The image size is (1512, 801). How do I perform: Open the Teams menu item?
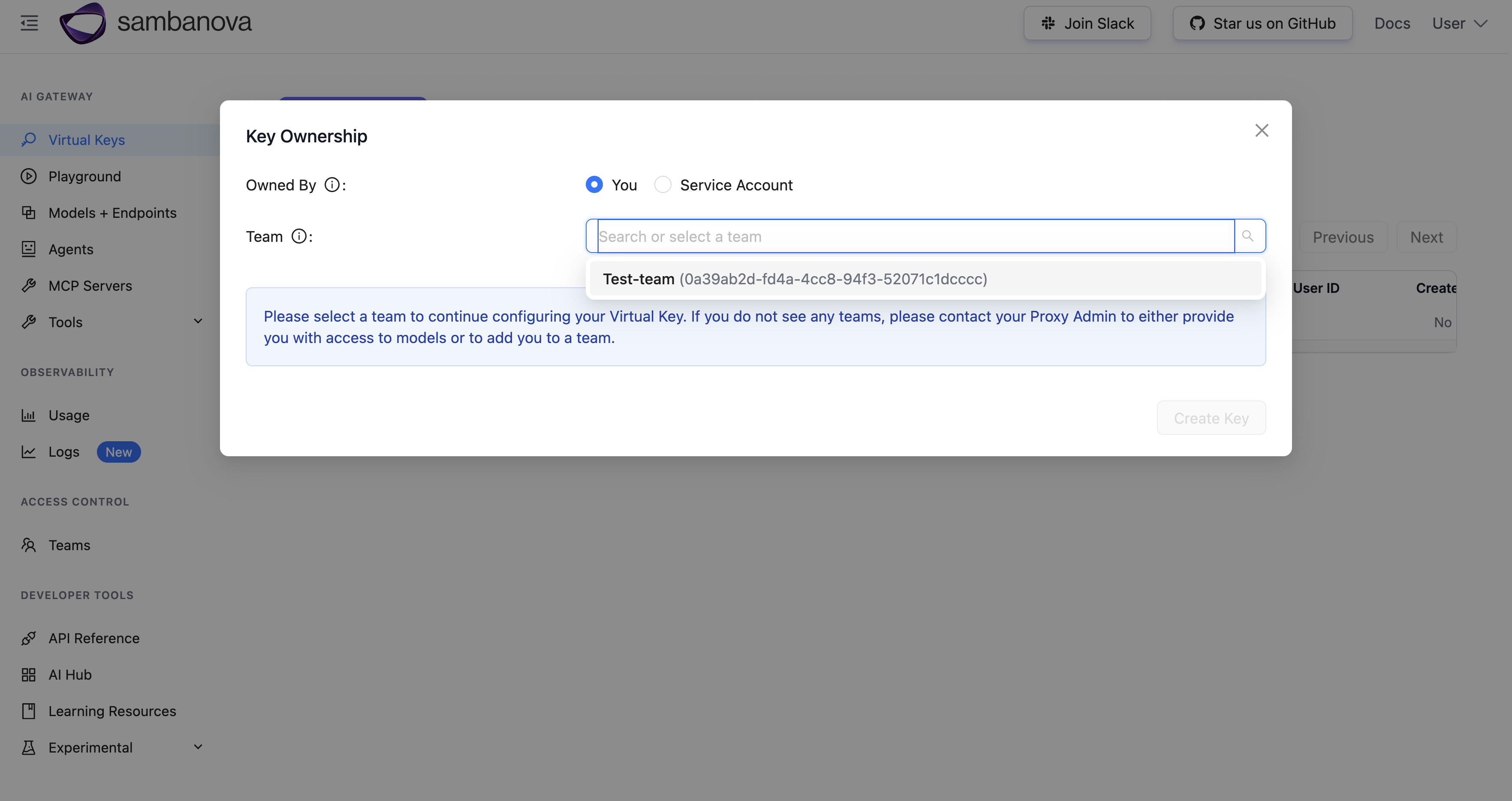(x=69, y=545)
